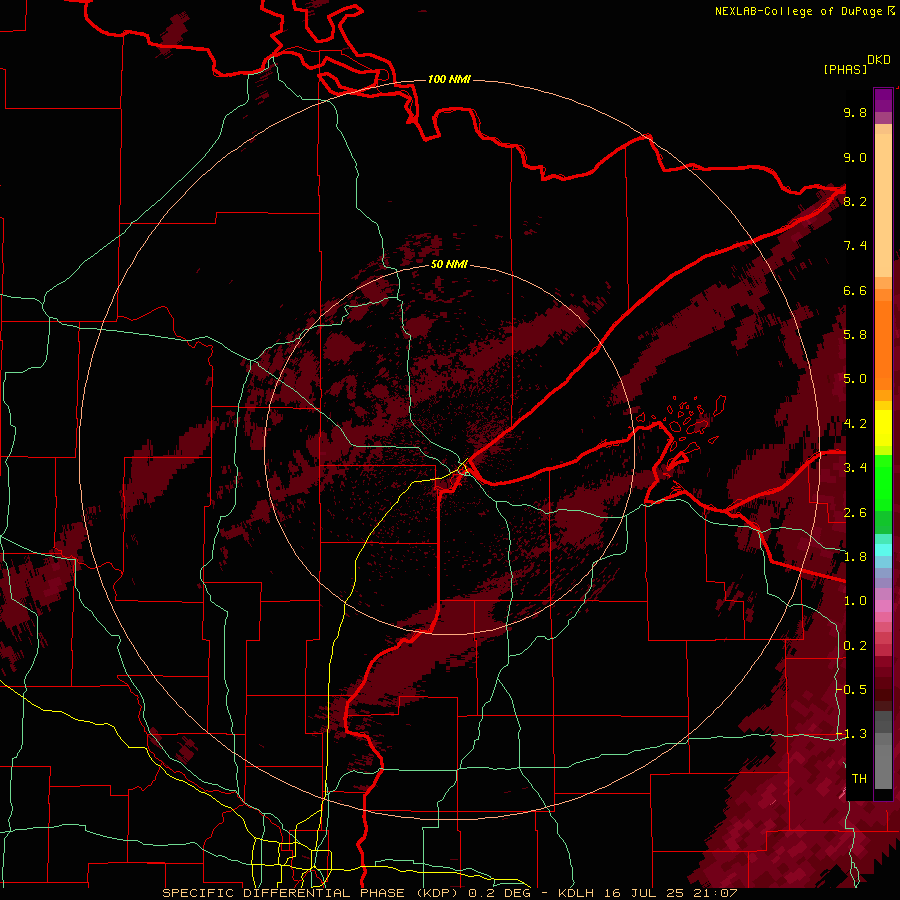
Task: Click the KDLH 16 JUL 25 21:07 timestamp
Action: coord(647,893)
